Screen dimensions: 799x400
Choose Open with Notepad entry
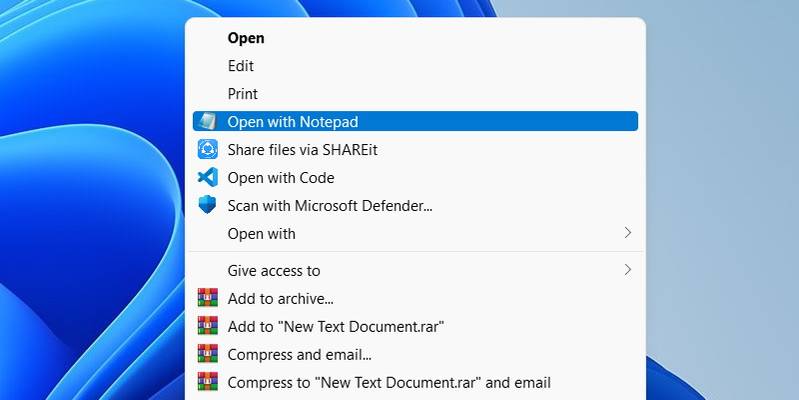pyautogui.click(x=415, y=121)
